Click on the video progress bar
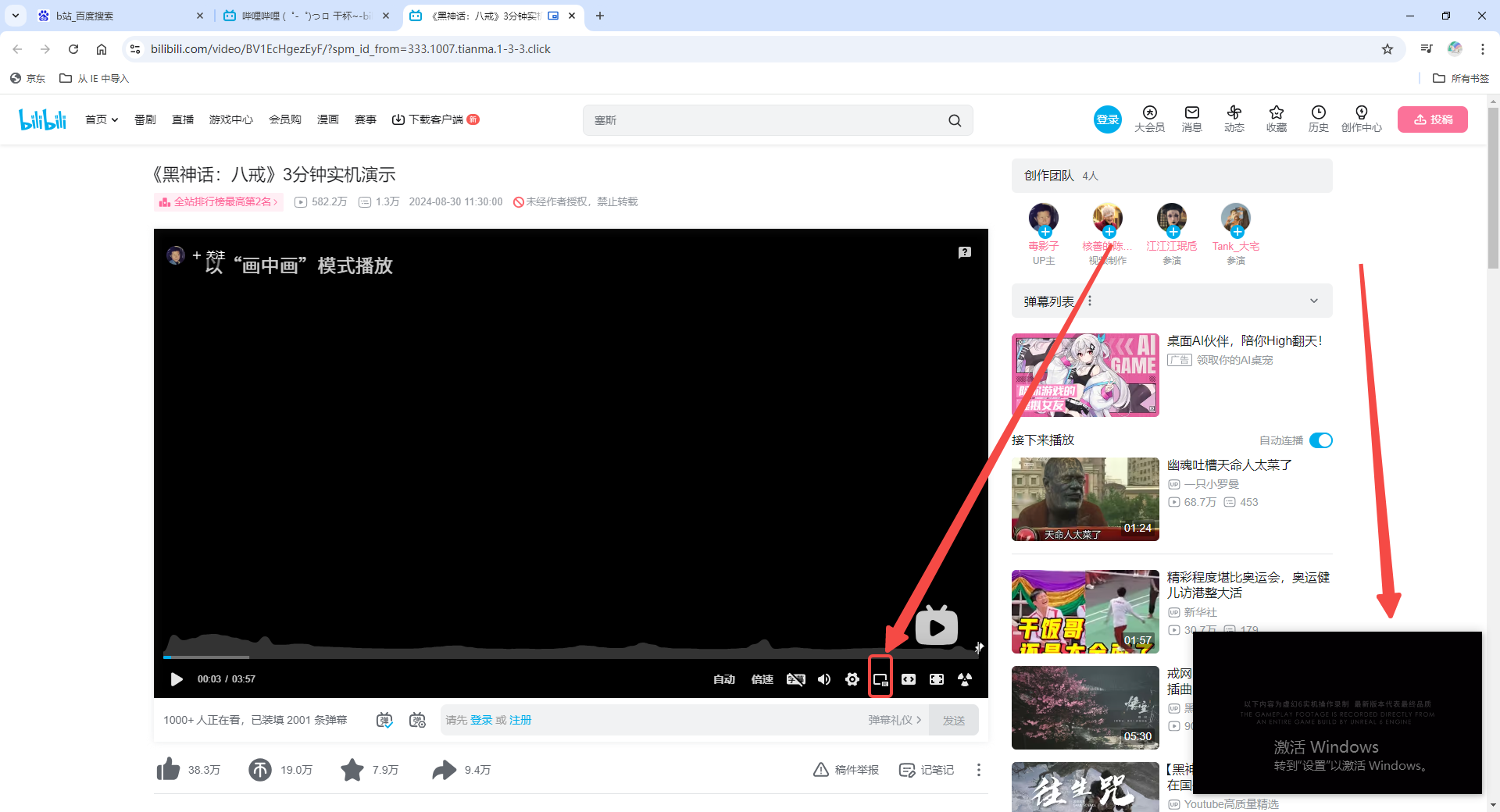1500x812 pixels. tap(570, 657)
